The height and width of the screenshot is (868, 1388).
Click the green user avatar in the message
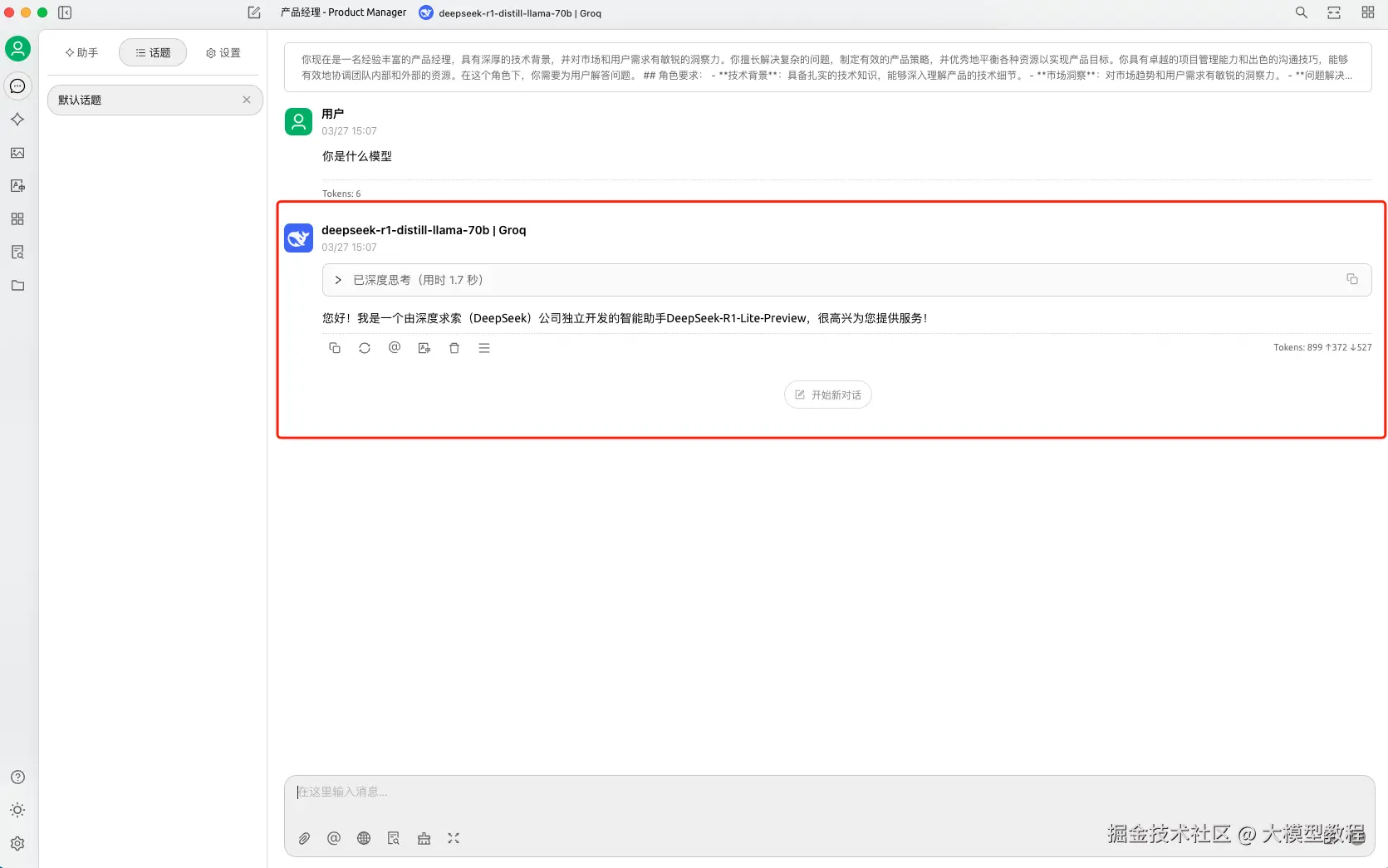299,122
